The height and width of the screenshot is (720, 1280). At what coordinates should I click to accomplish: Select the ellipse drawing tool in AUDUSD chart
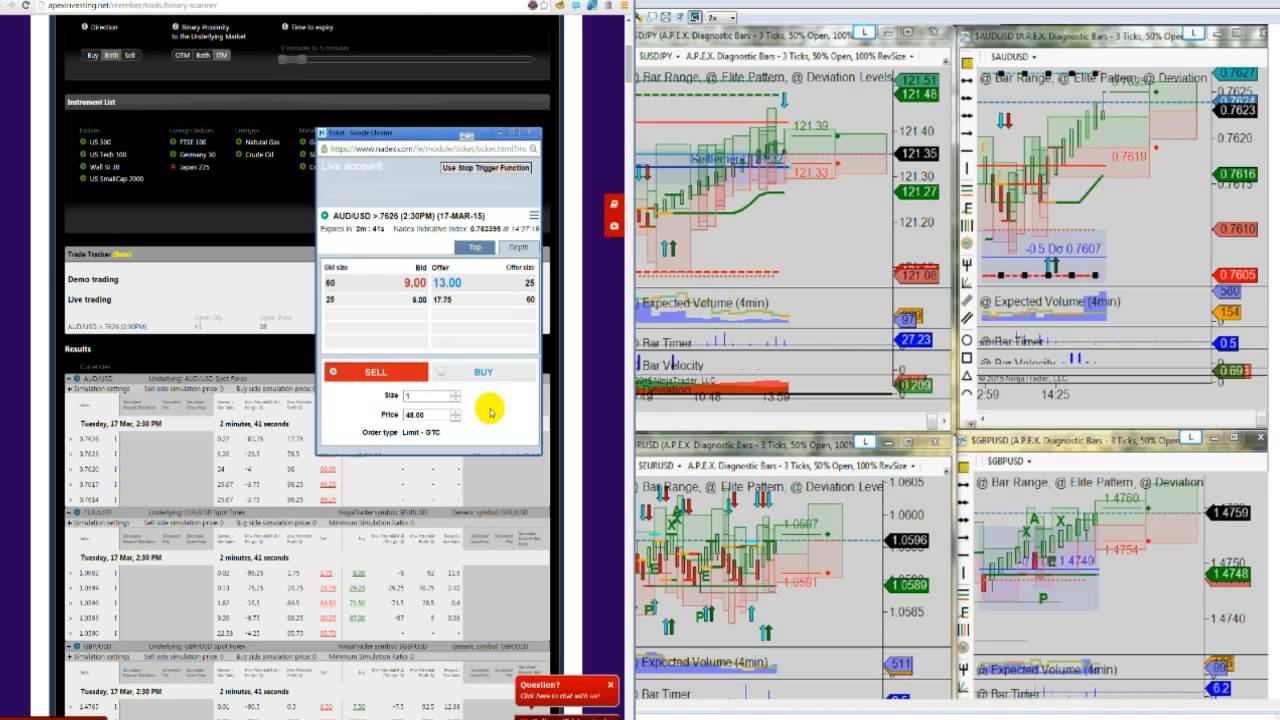point(967,340)
